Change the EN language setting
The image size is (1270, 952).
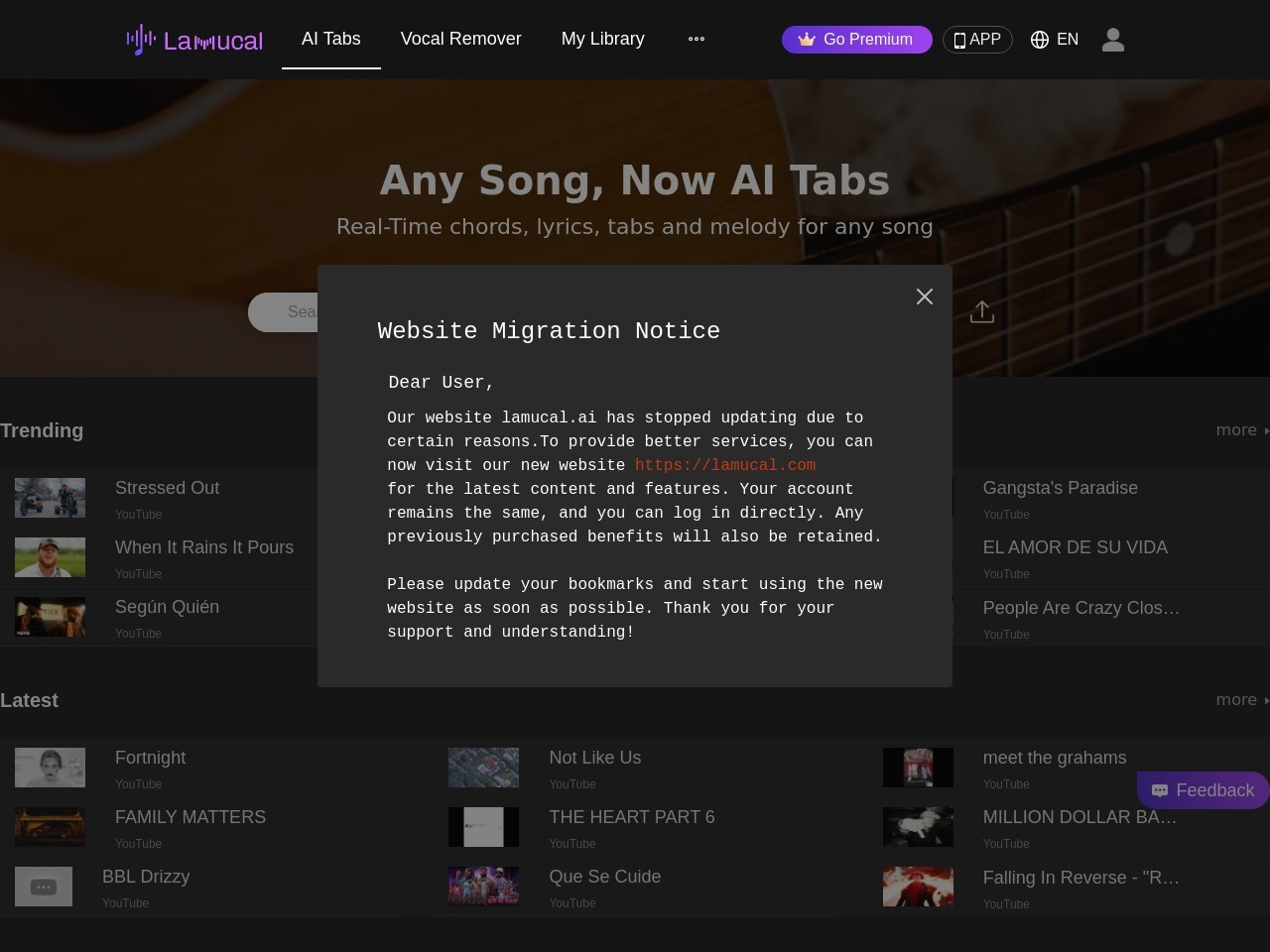click(1055, 40)
